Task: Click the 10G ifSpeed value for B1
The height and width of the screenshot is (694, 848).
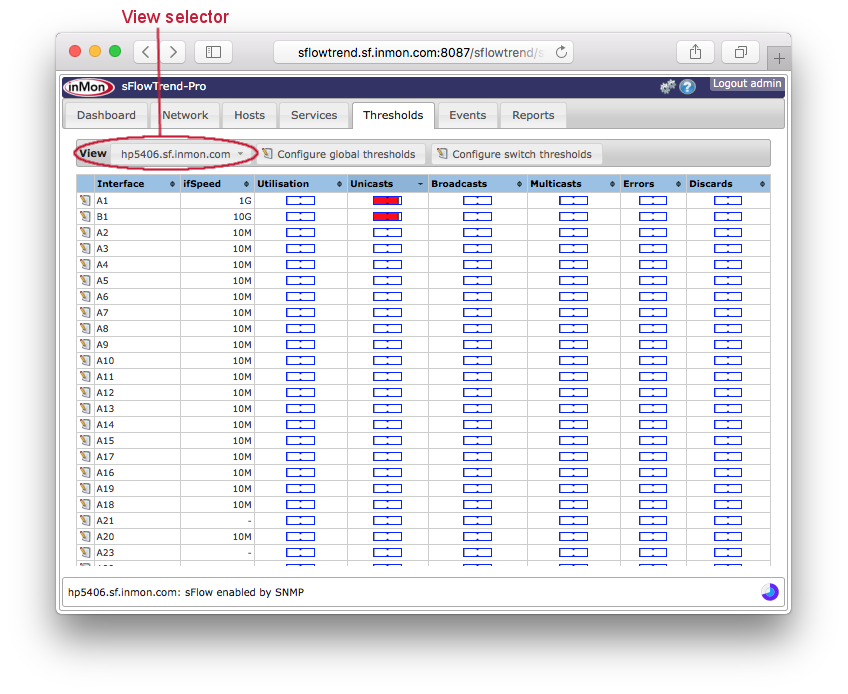Action: coord(242,216)
